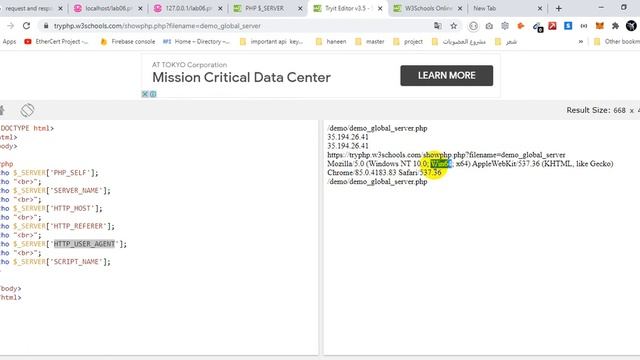Image resolution: width=640 pixels, height=360 pixels.
Task: Click the LEARN MORE ad button
Action: coord(447,76)
